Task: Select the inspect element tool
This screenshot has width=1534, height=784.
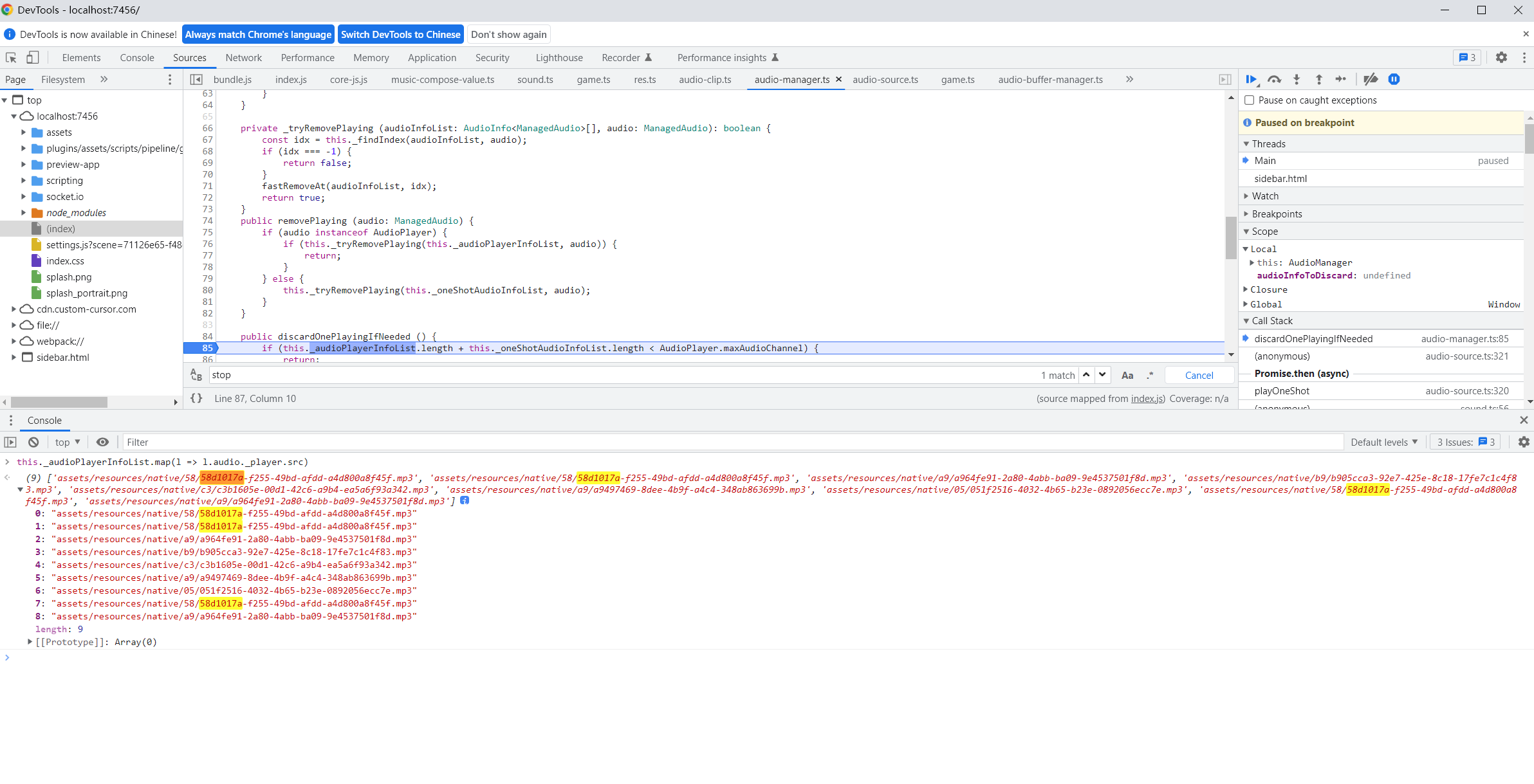Action: tap(10, 57)
